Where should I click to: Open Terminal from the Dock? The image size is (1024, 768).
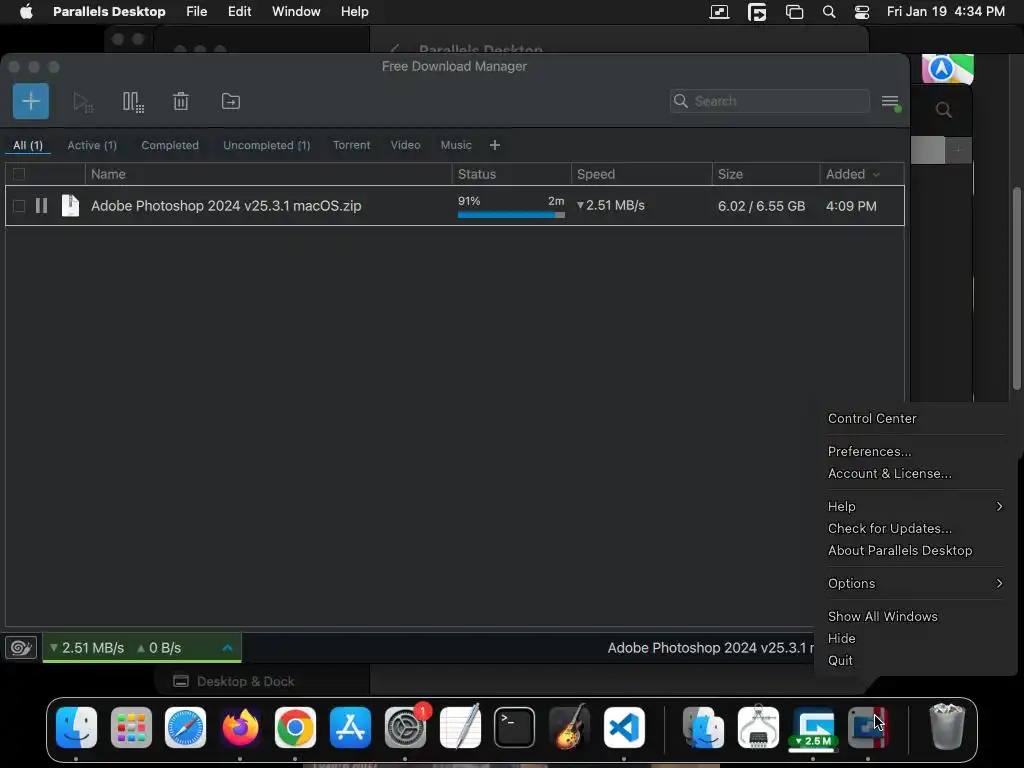[515, 727]
